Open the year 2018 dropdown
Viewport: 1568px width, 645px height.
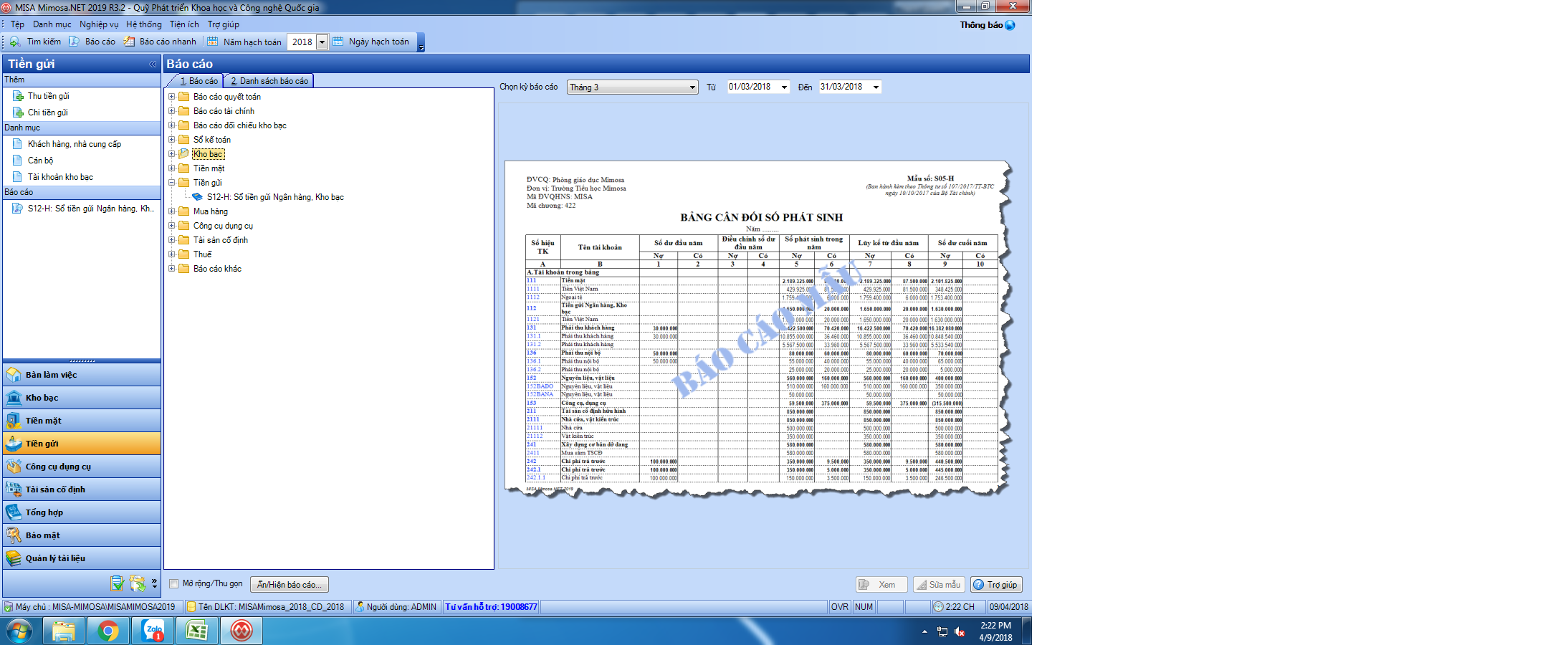322,42
